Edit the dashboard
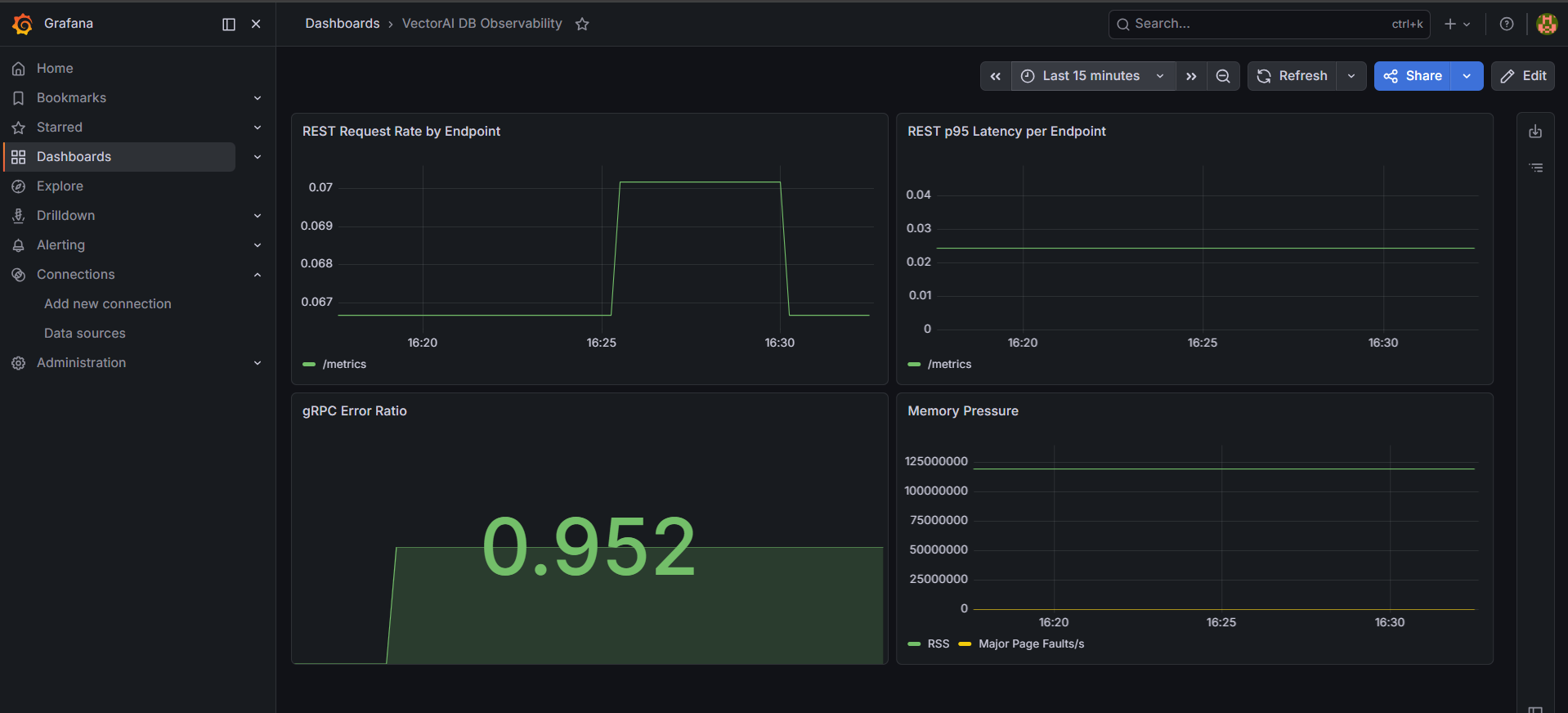Screen dimensions: 1568x713 (x=1523, y=76)
